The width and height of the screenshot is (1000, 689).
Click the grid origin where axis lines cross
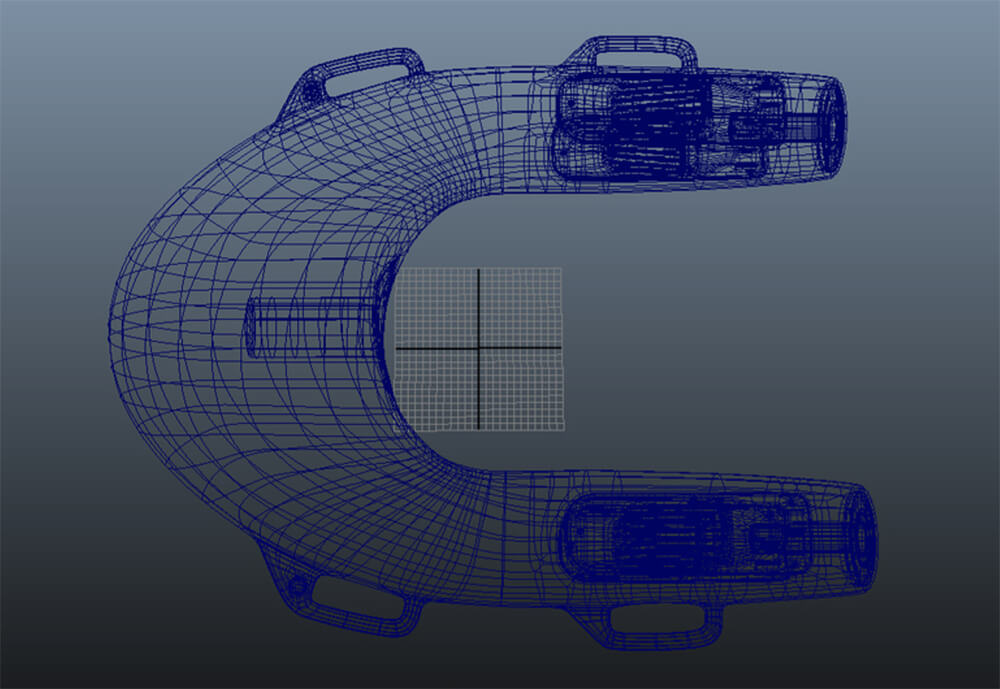pyautogui.click(x=479, y=348)
